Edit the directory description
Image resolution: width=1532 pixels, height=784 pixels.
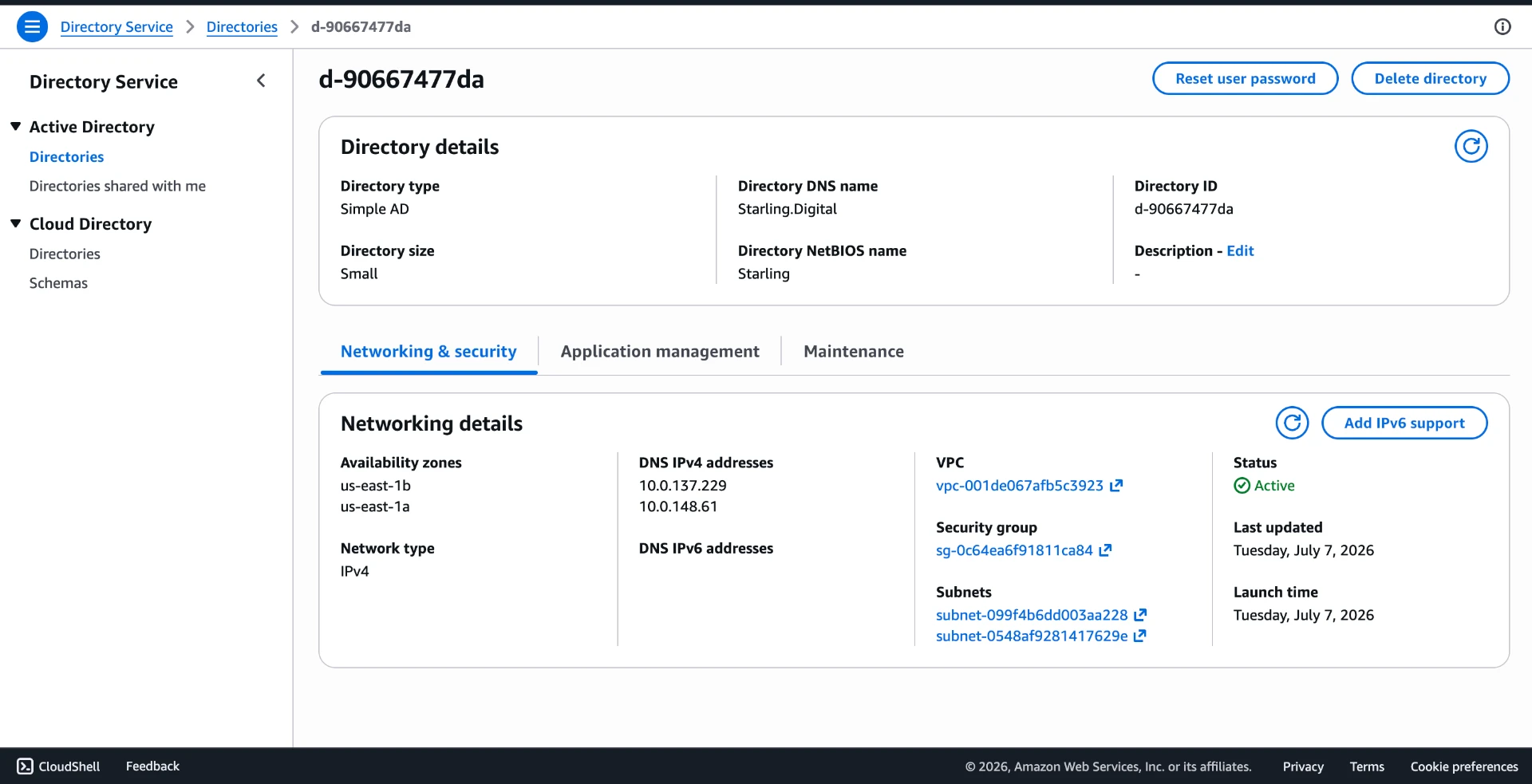coord(1240,250)
